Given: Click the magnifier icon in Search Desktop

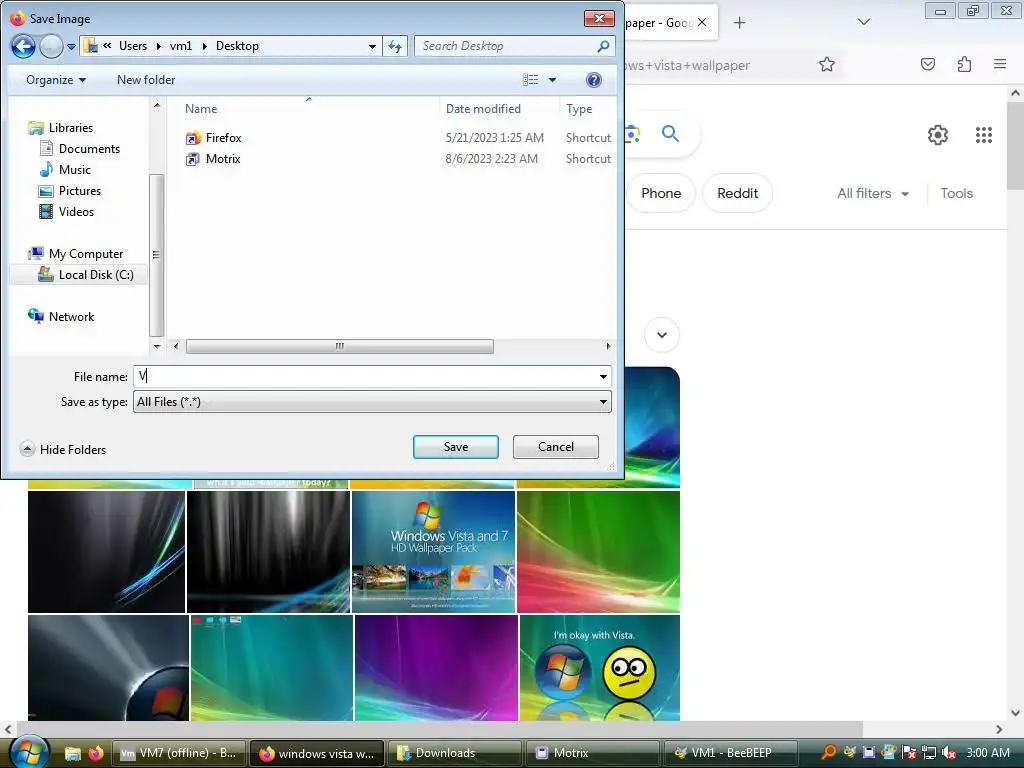Looking at the screenshot, I should pyautogui.click(x=603, y=46).
